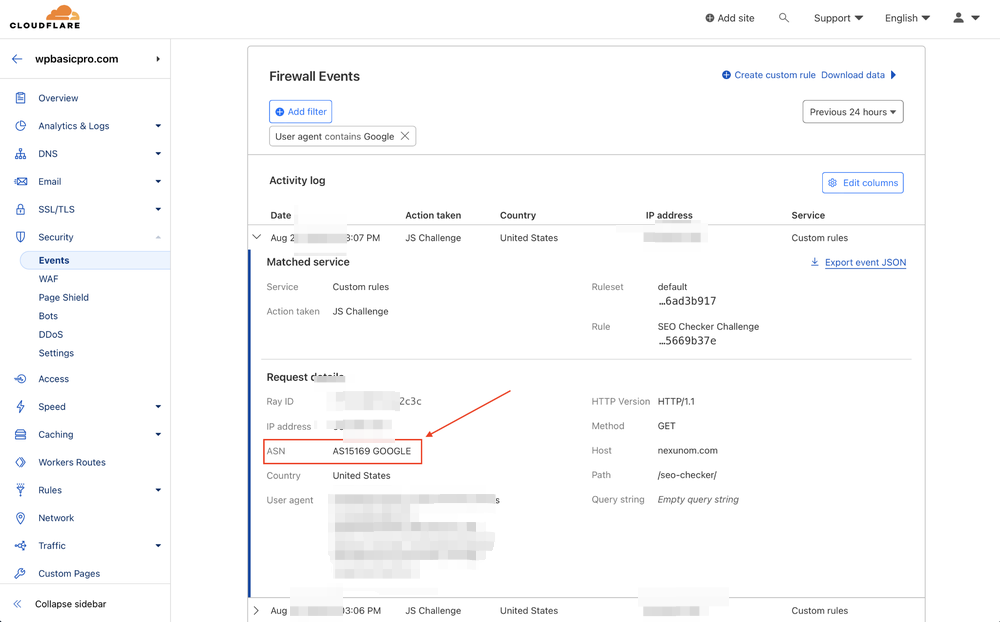This screenshot has height=622, width=1000.
Task: Click the Country column header
Action: [518, 215]
